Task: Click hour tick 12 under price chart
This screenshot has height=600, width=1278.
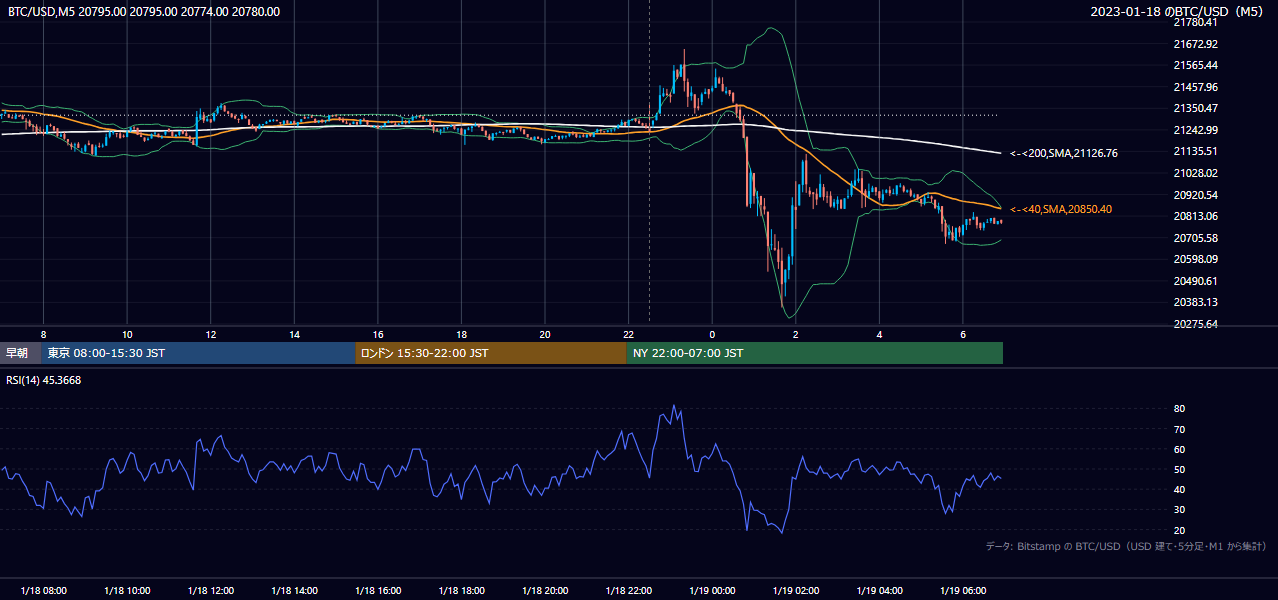Action: point(211,334)
